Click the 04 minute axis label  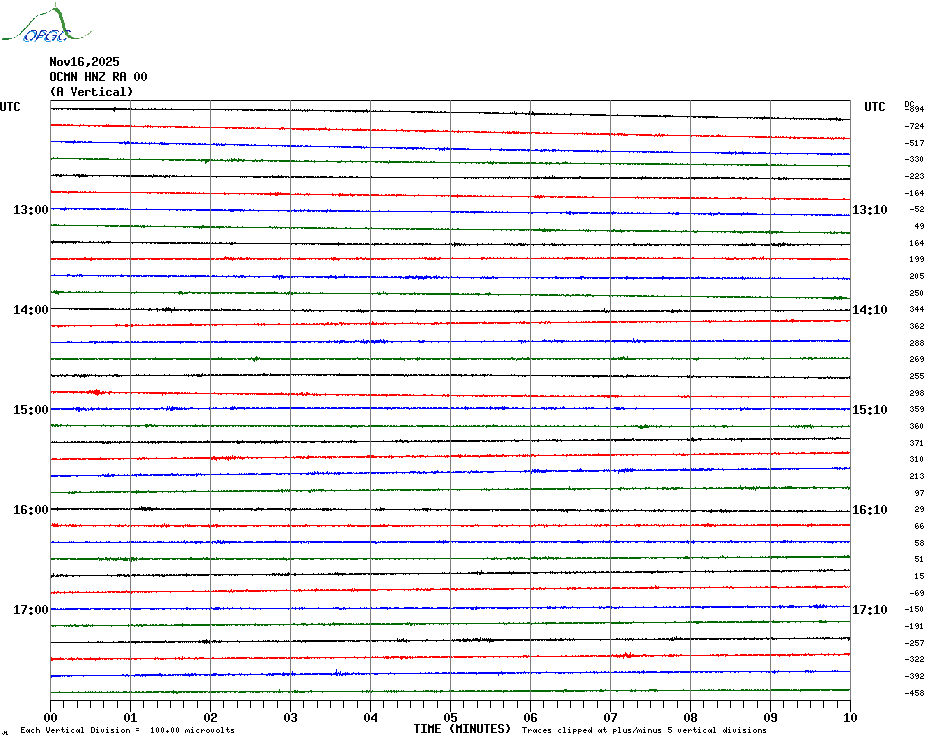(371, 717)
